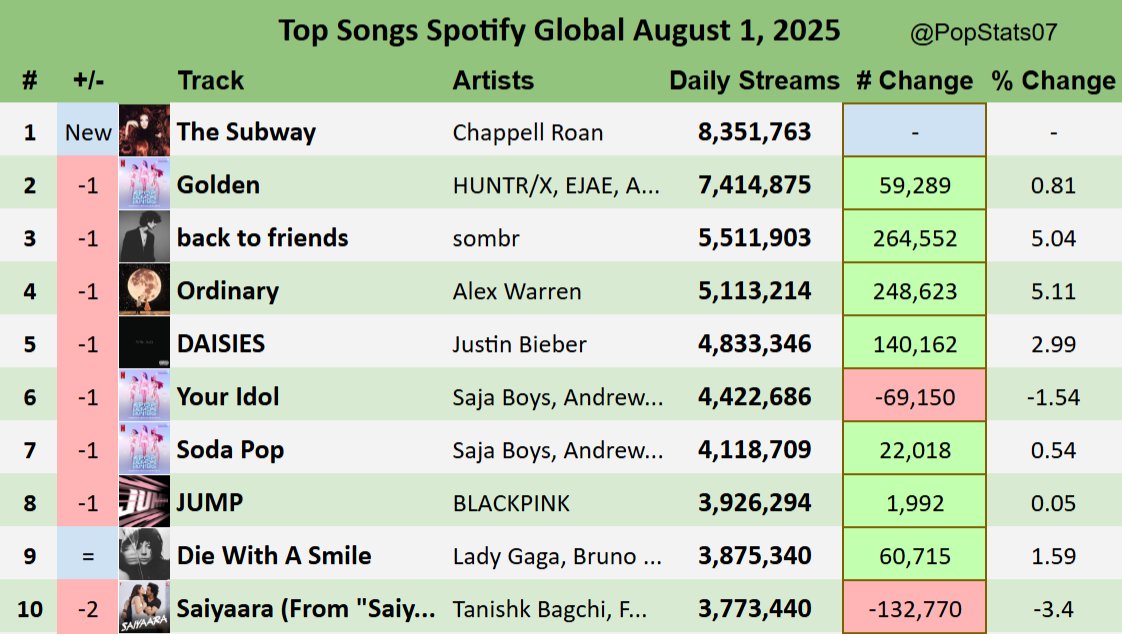Click the BLACKPINK artist name

pos(515,503)
